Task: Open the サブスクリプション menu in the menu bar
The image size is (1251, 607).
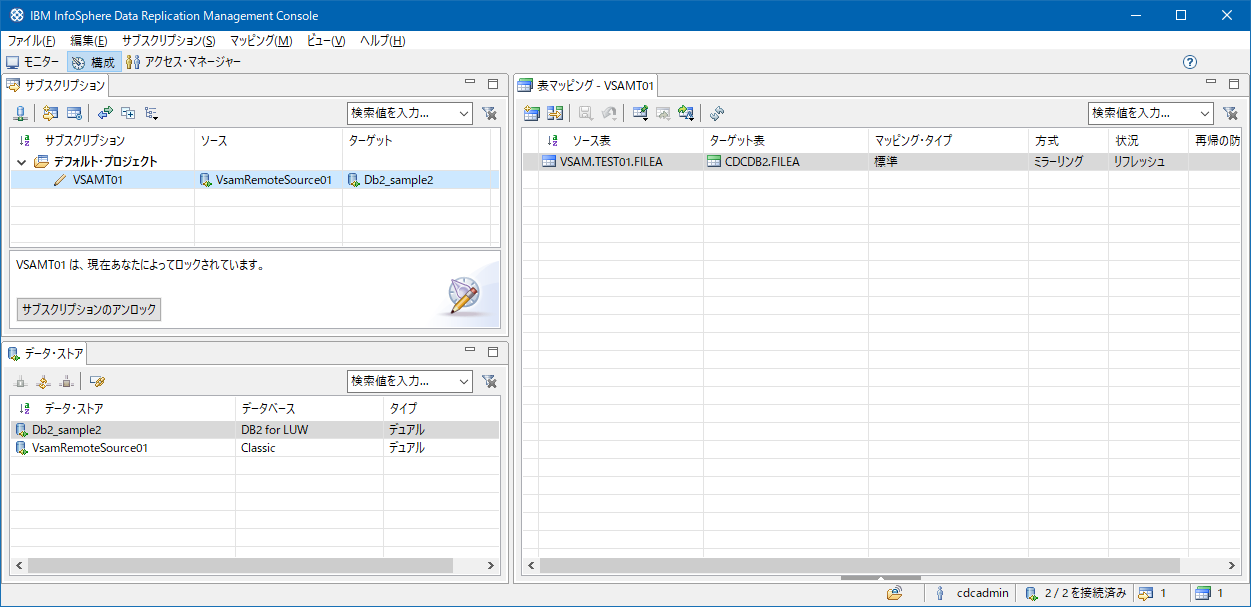Action: click(x=168, y=41)
